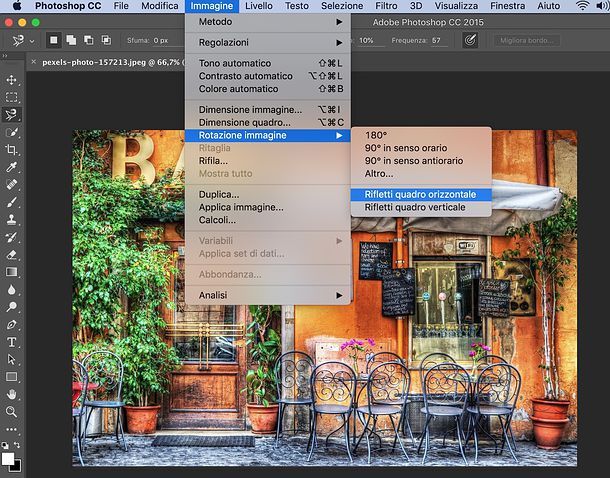
Task: Click the background color swatch
Action: coord(17,467)
